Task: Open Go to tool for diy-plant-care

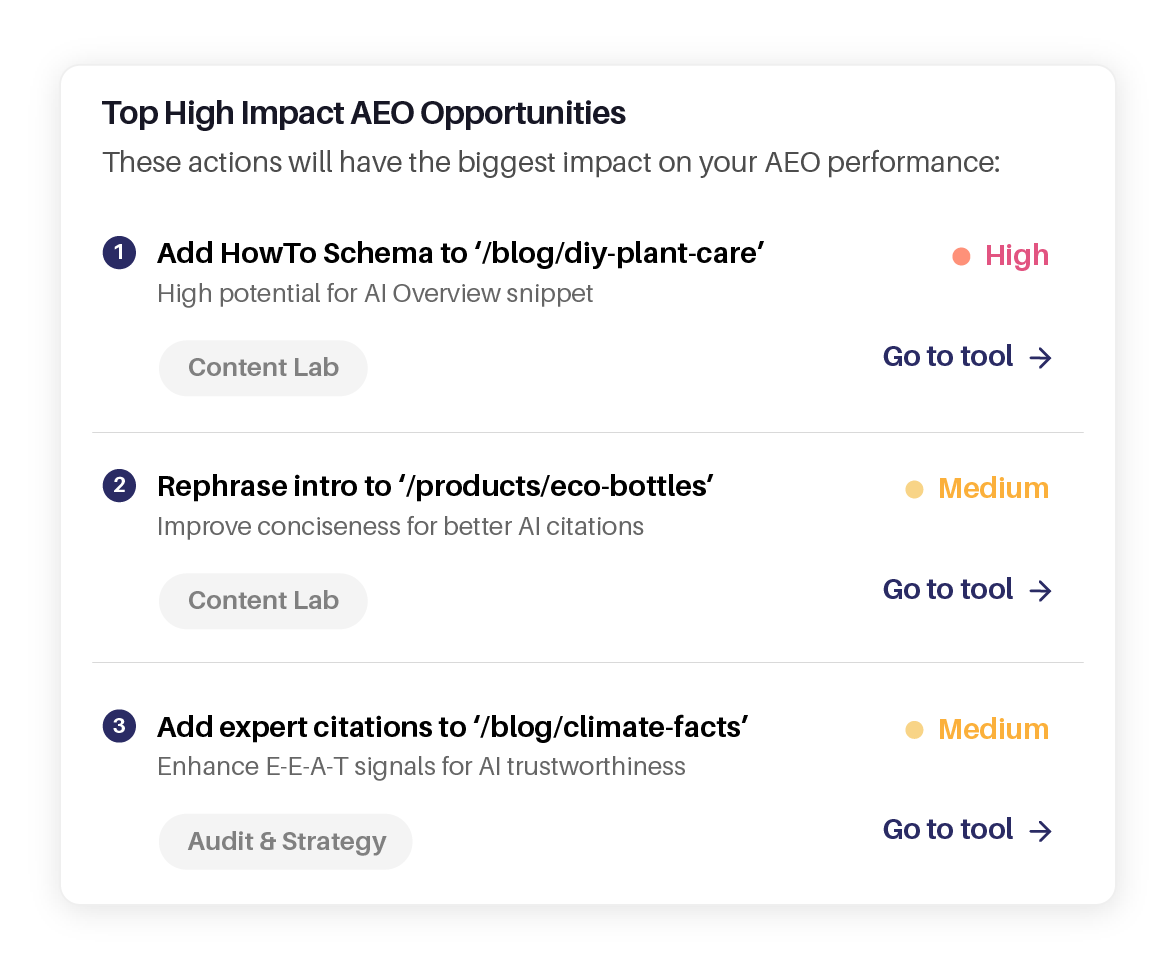Action: click(x=948, y=357)
